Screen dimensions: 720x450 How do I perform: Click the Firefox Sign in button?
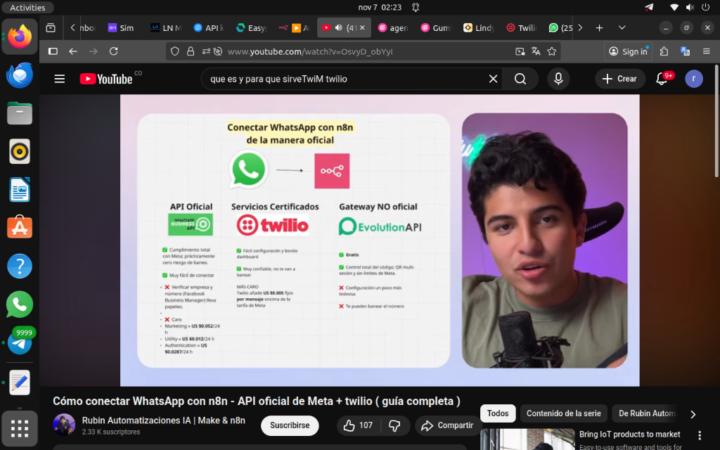(628, 51)
